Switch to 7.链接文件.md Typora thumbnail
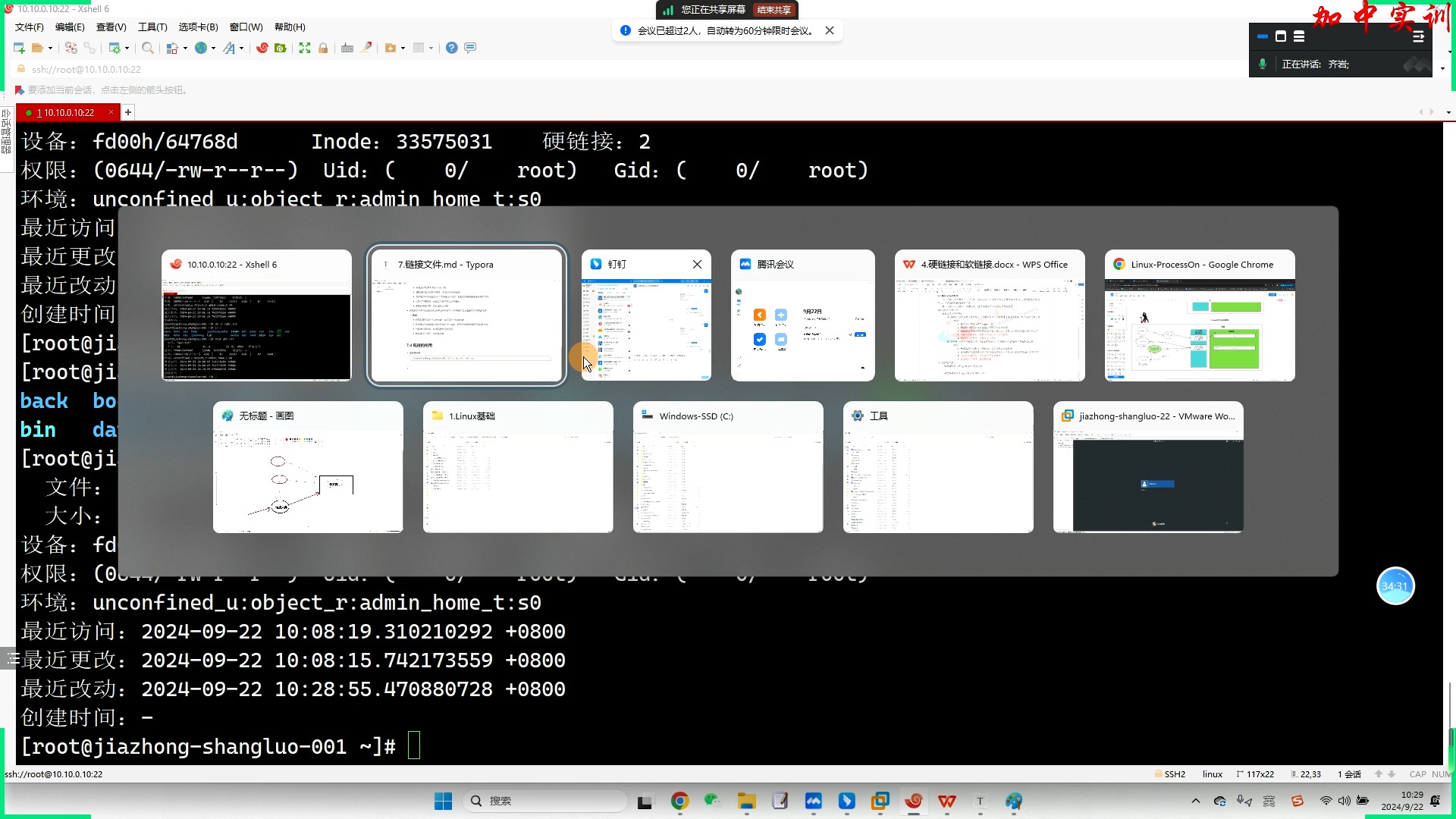 466,315
